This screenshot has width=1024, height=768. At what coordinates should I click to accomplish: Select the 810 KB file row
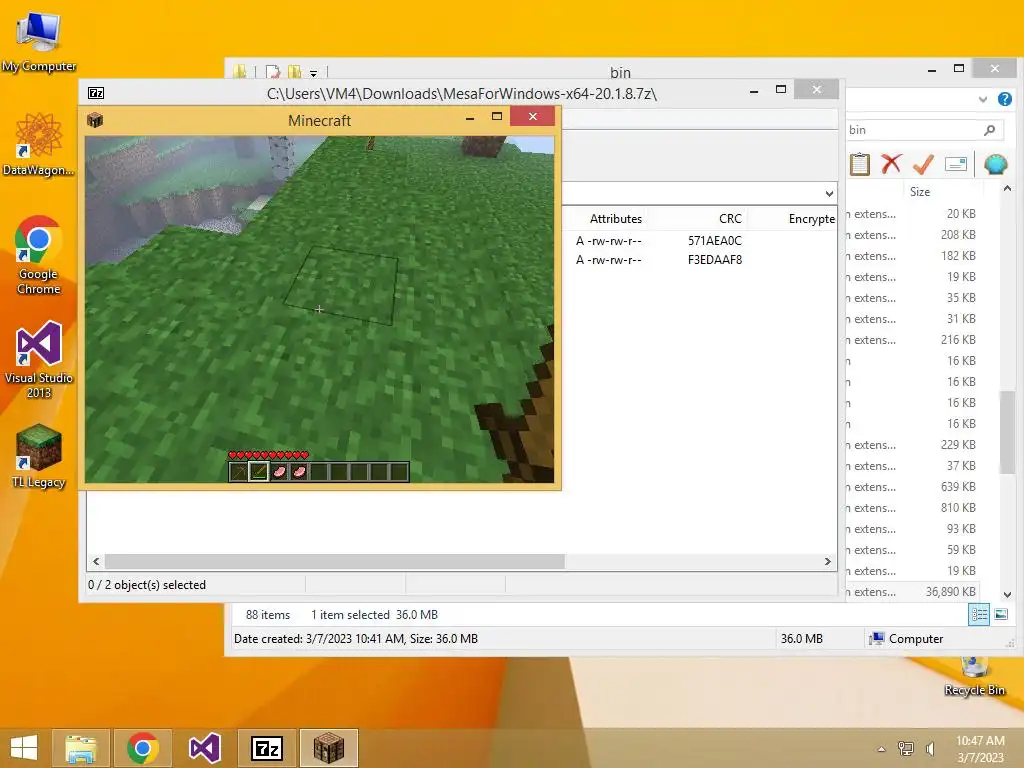(x=912, y=507)
